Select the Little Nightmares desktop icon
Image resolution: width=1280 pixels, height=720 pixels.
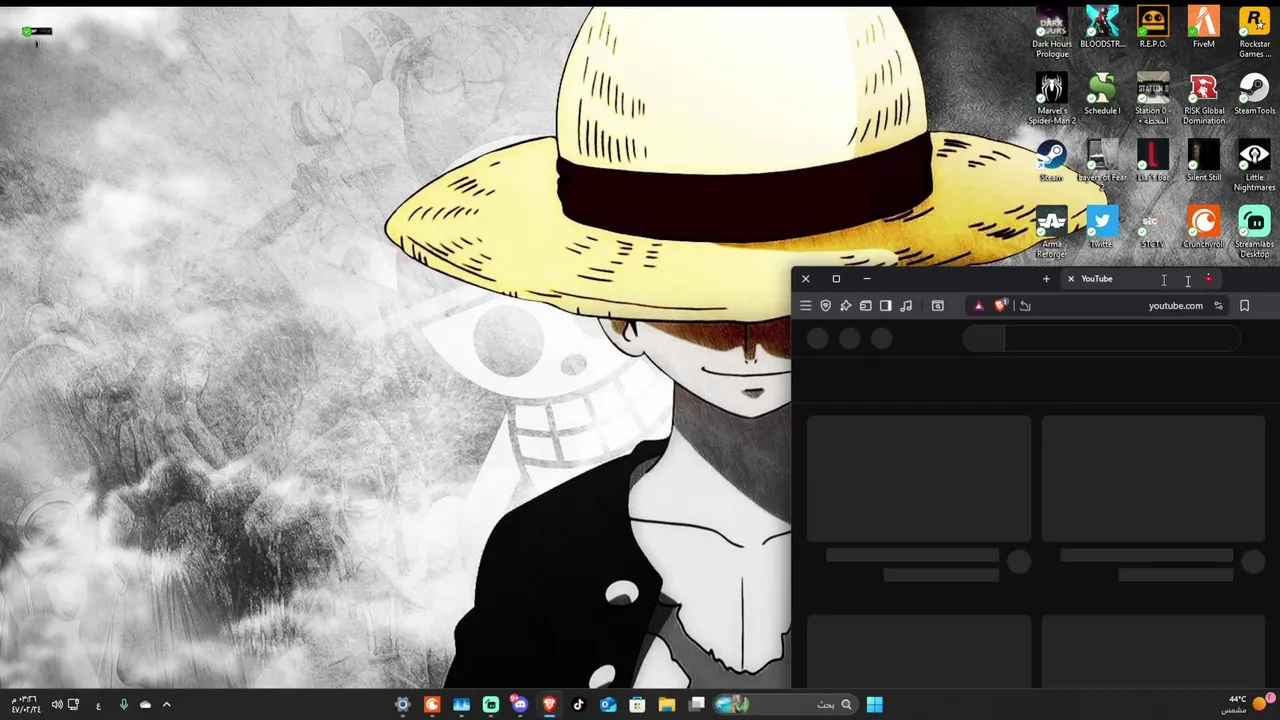coord(1255,166)
